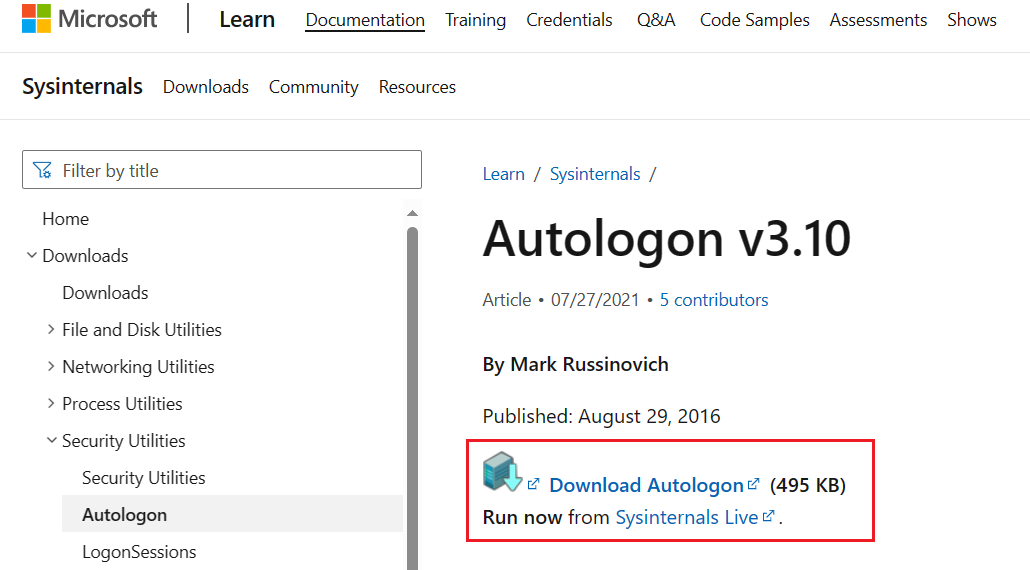Open the Documentation menu item
Image resolution: width=1030 pixels, height=570 pixels.
coord(365,20)
